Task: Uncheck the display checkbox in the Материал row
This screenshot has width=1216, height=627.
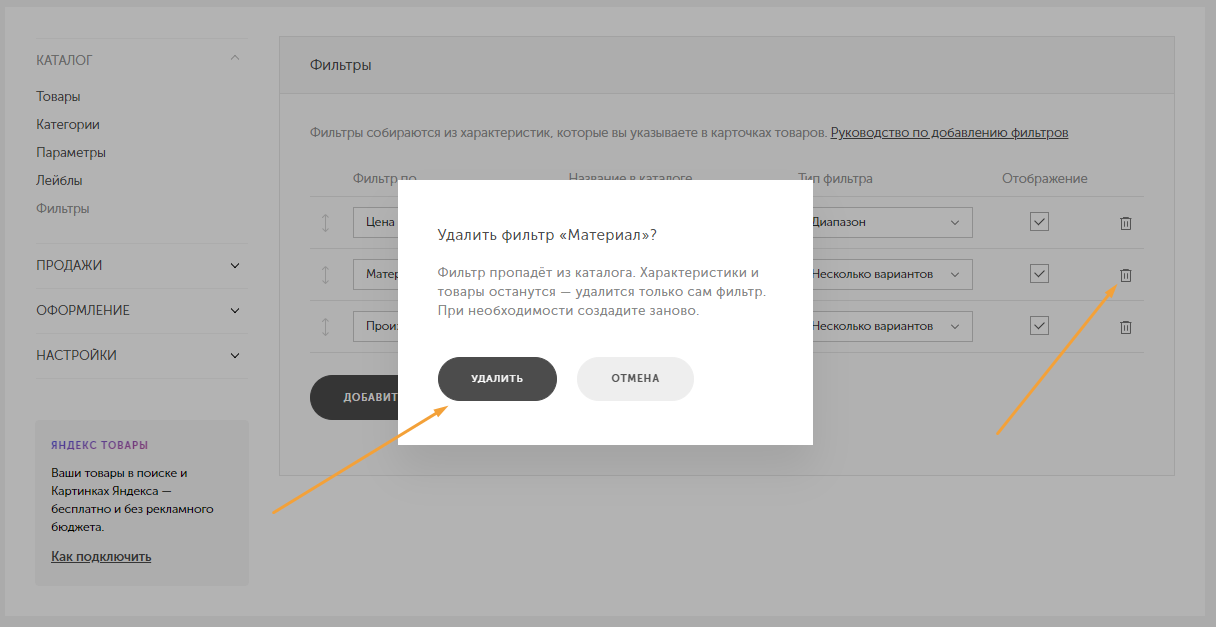Action: click(x=1039, y=274)
